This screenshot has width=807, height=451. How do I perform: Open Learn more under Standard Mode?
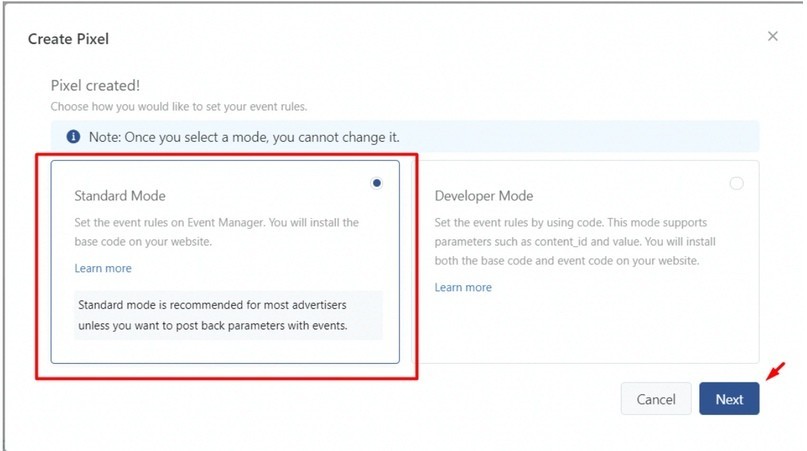coord(103,268)
